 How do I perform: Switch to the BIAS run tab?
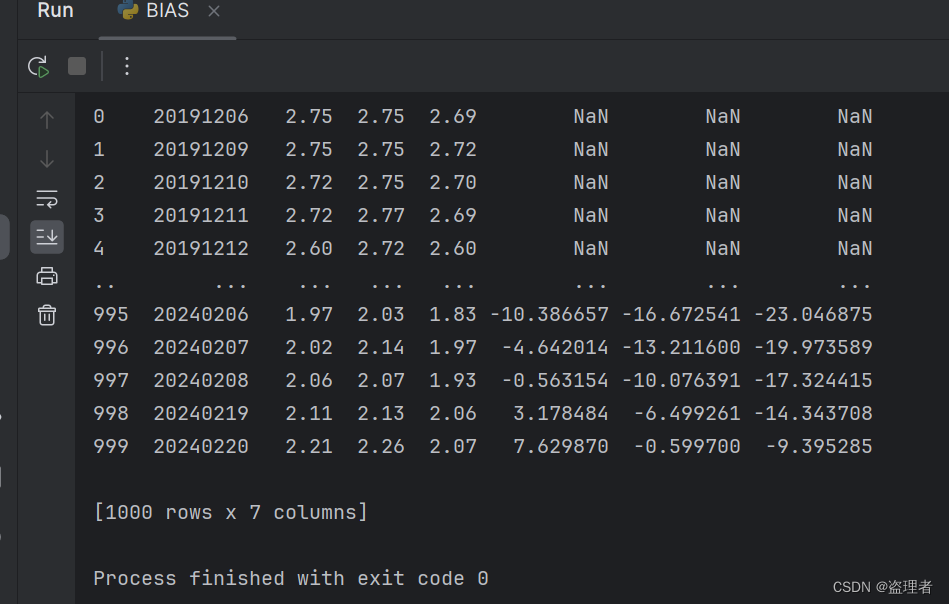coord(166,12)
